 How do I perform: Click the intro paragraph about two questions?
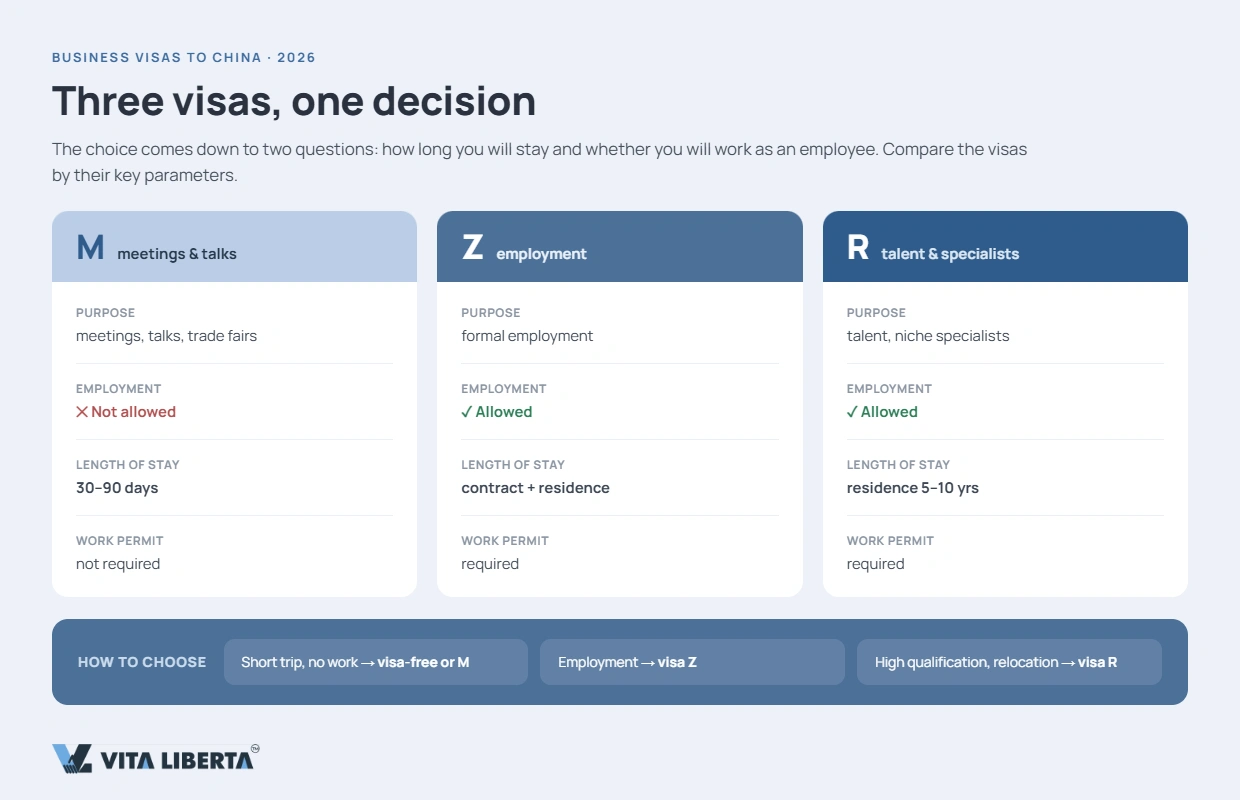(540, 162)
